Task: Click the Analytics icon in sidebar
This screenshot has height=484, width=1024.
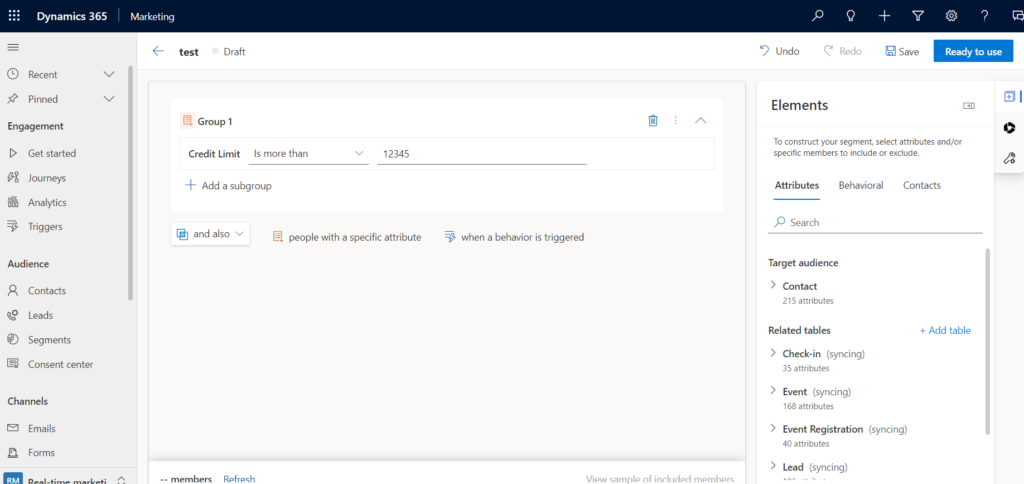Action: click(x=13, y=202)
